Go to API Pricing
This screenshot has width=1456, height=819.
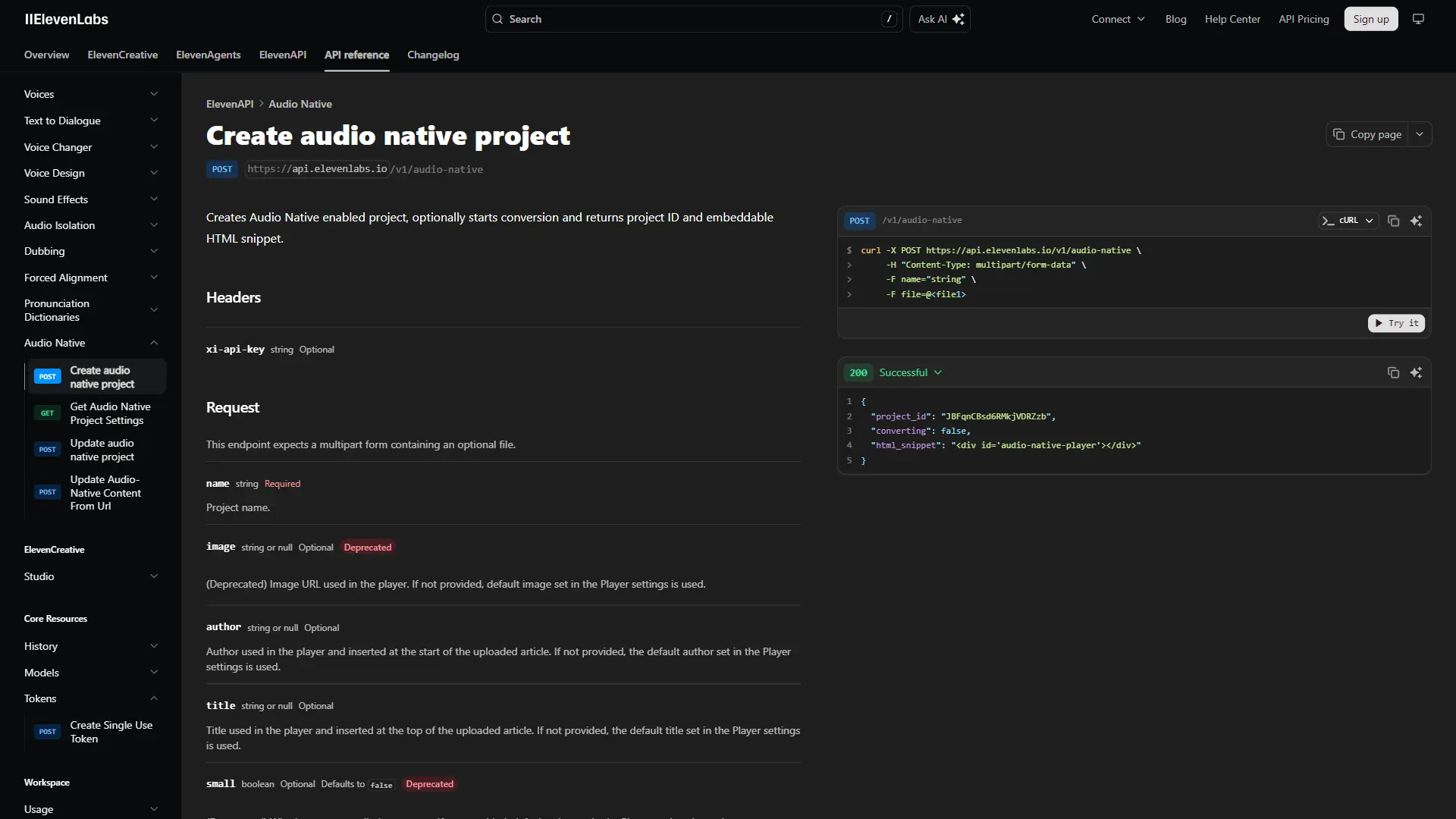(x=1304, y=19)
